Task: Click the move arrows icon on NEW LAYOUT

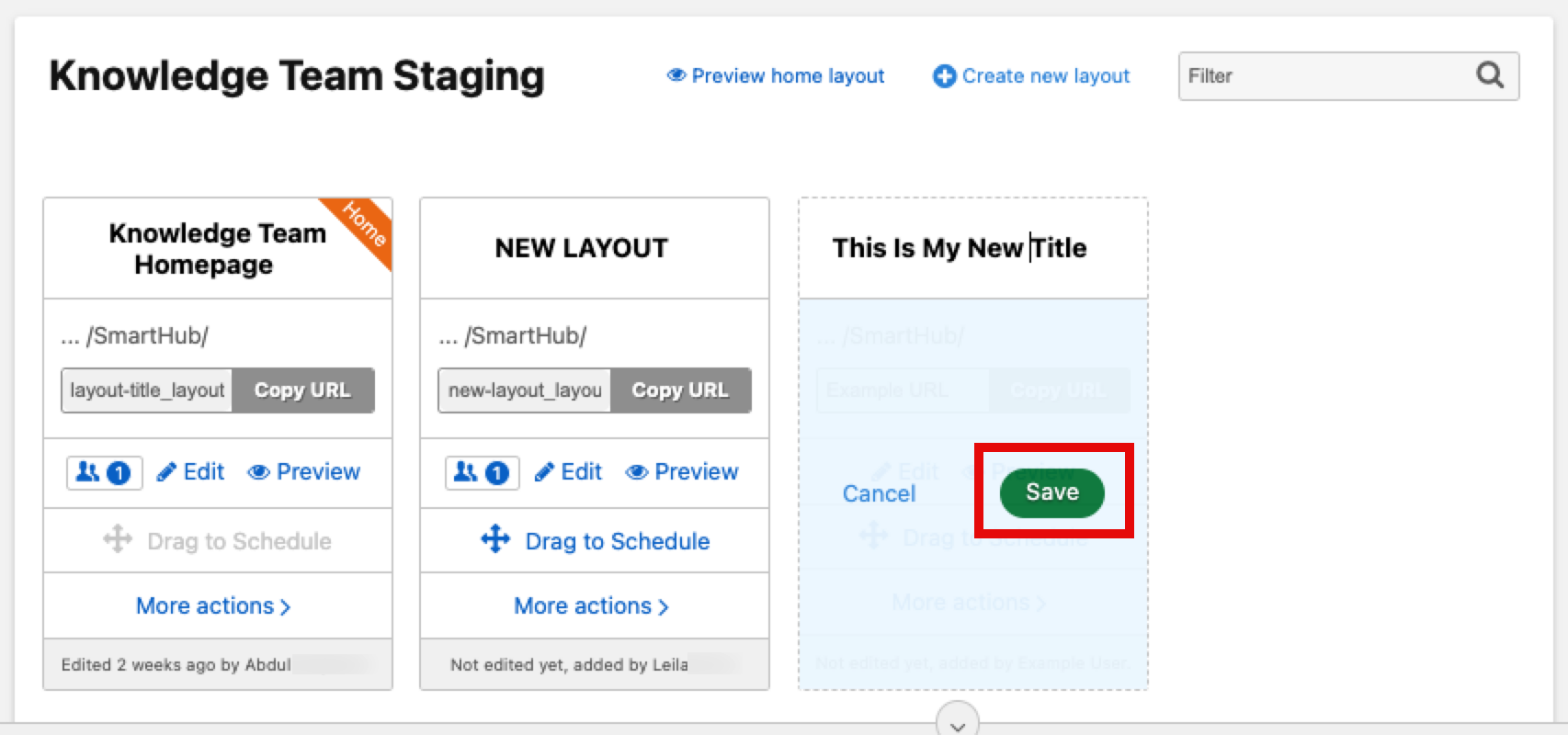Action: tap(495, 539)
